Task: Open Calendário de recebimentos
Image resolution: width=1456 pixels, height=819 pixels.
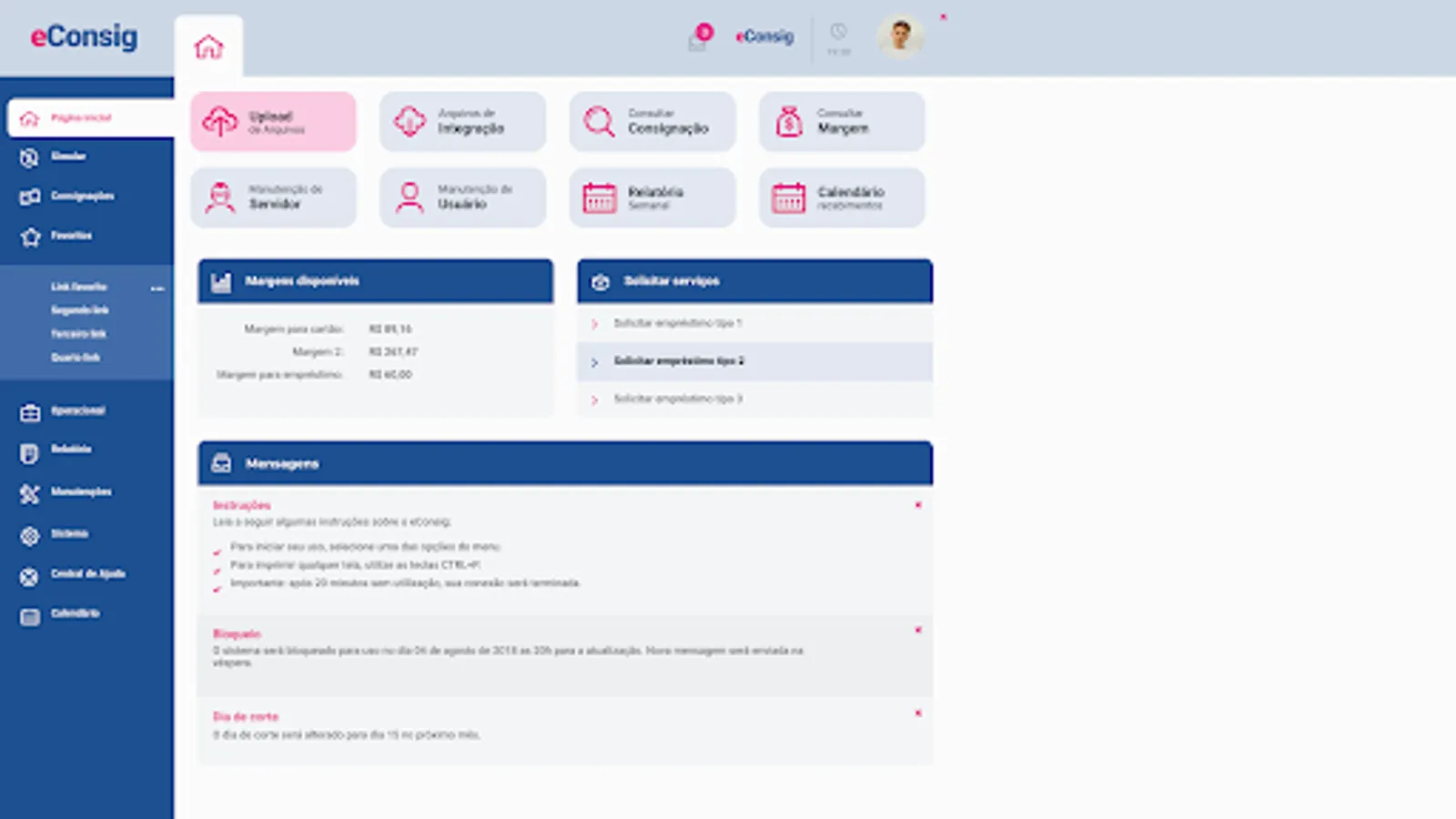Action: click(x=841, y=197)
